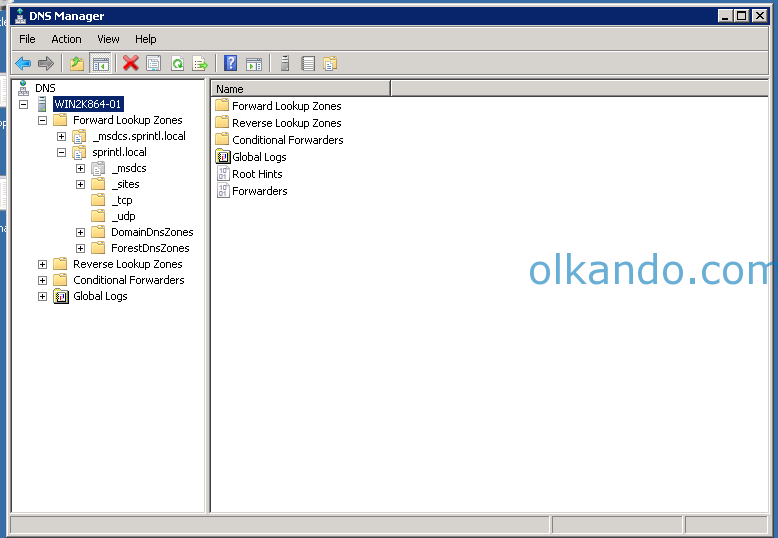Screen dimensions: 778x538
Task: Click the green Refresh toolbar icon
Action: click(x=177, y=64)
